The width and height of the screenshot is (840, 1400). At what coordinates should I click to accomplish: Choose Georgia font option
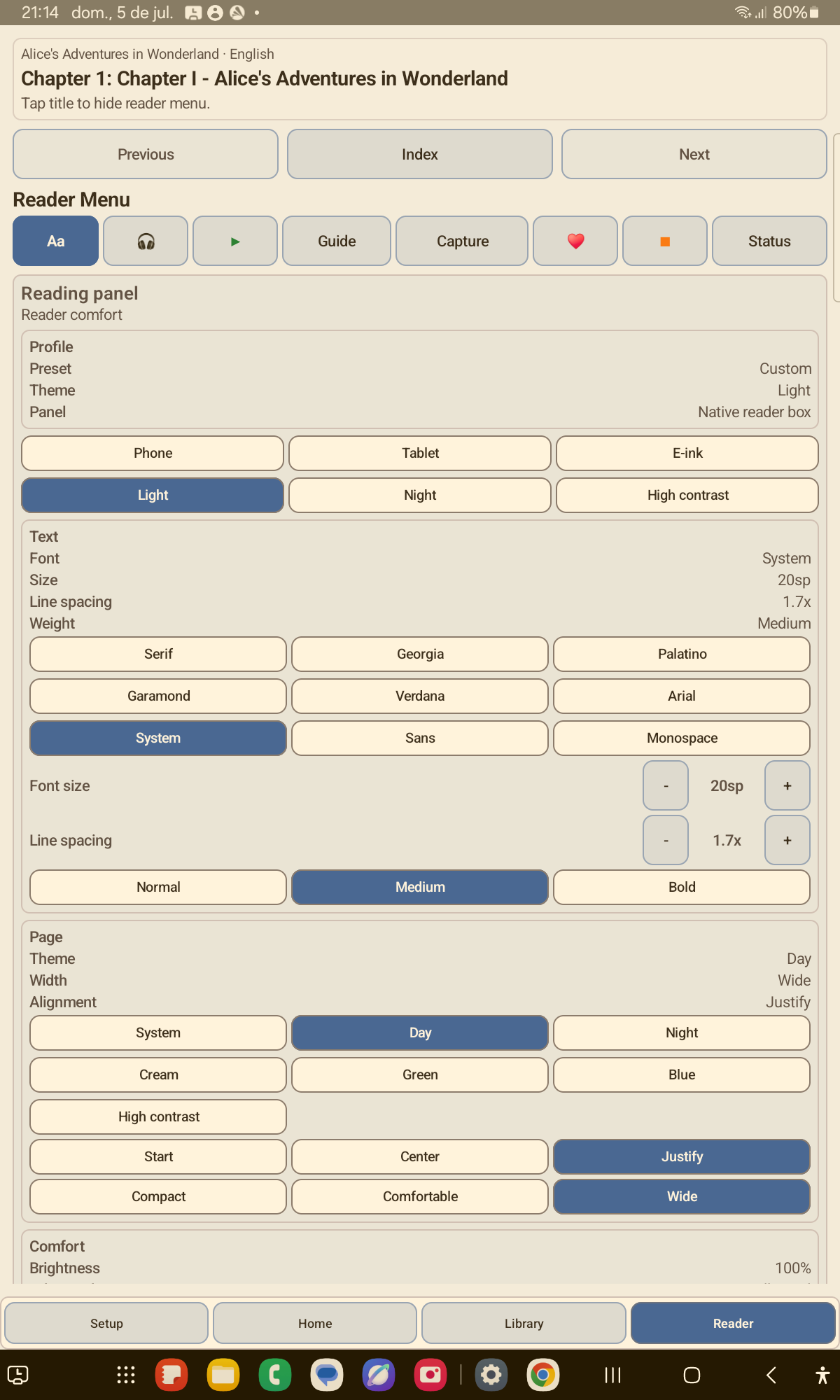(x=420, y=654)
